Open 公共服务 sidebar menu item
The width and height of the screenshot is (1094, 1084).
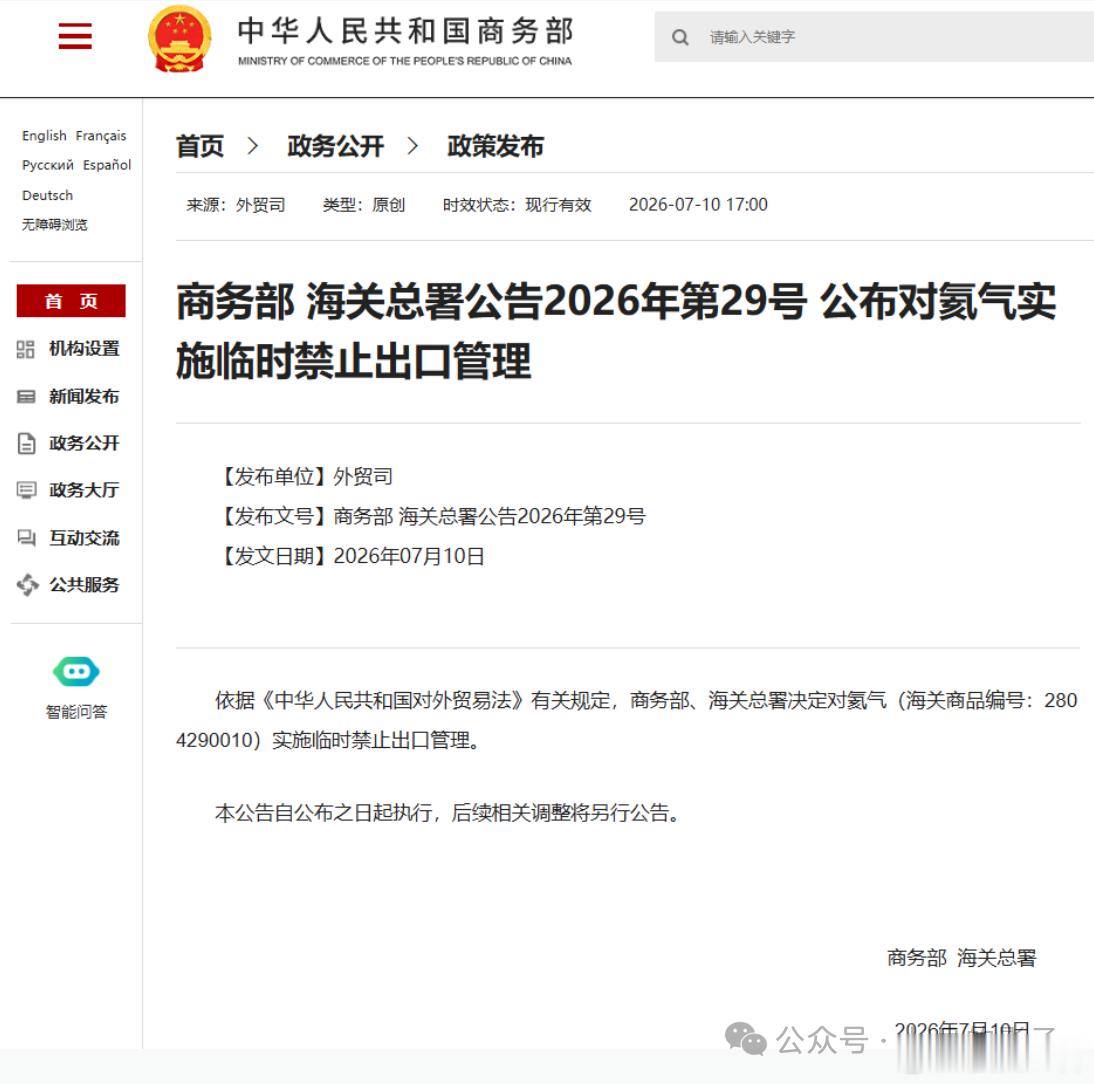click(84, 585)
